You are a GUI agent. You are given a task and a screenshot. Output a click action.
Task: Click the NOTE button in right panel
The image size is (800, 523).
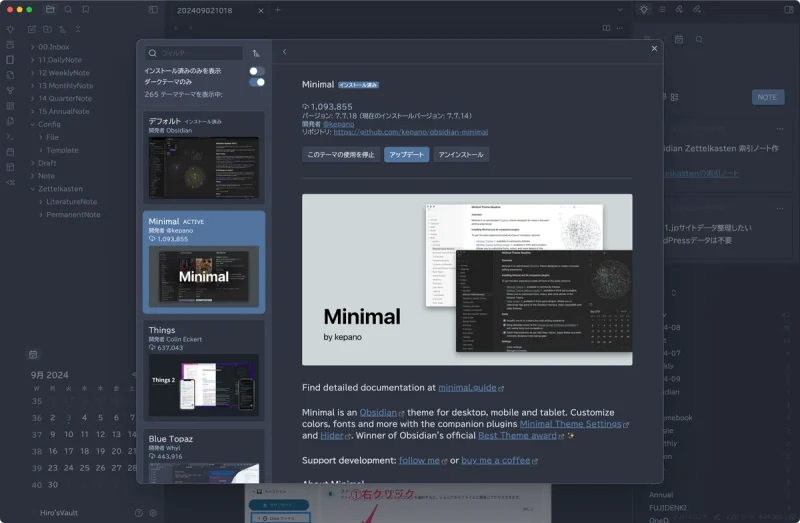(767, 97)
